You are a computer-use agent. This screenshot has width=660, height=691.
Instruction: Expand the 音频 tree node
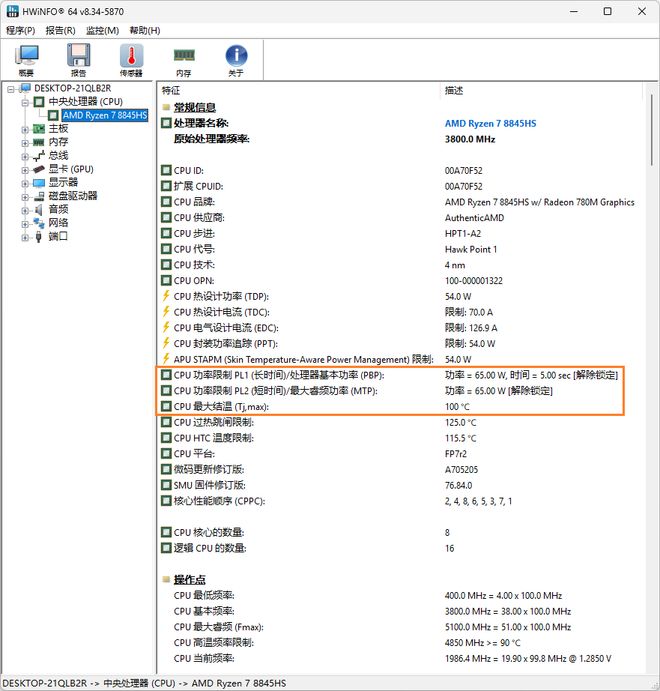point(25,211)
